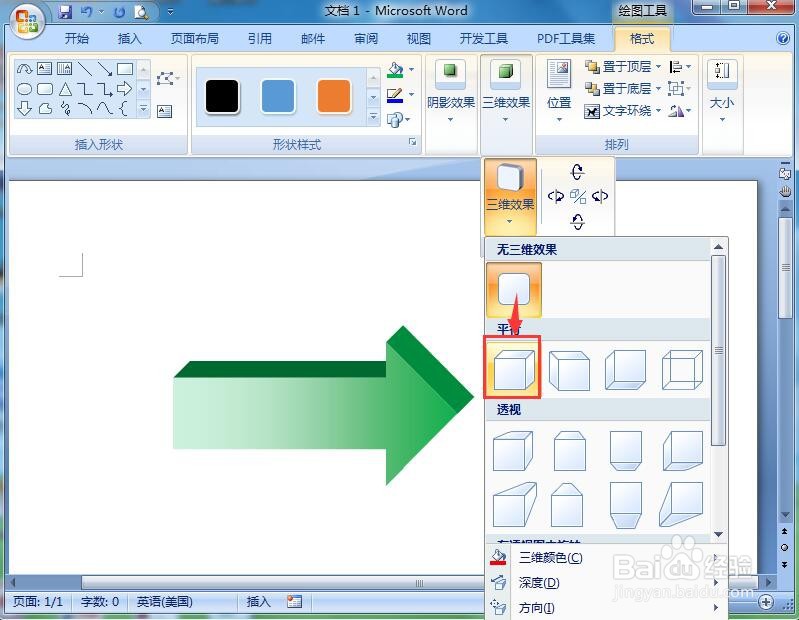Click macro record icon in status bar
Screen dimensions: 799x620
coord(294,602)
